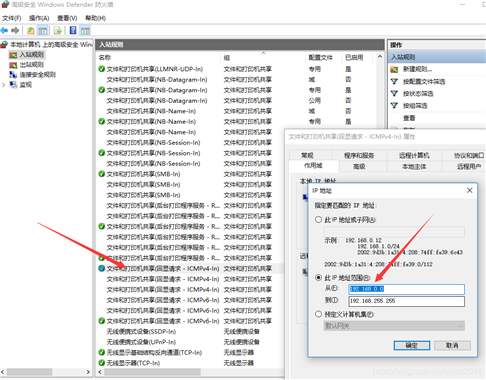Sort rules by the 组 column header
This screenshot has height=380, width=486.
tap(263, 58)
